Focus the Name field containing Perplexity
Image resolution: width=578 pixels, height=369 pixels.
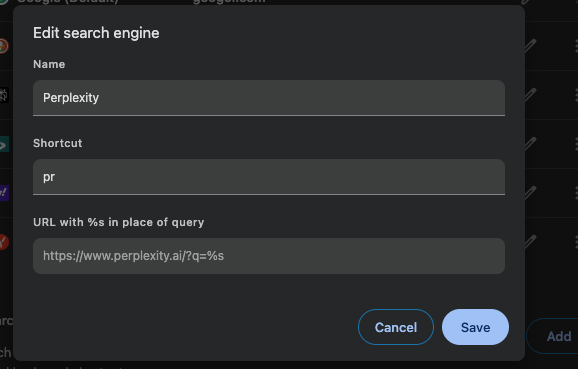(269, 98)
